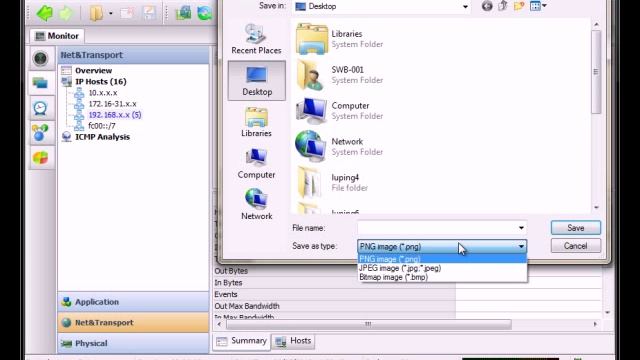Click the horizontal scrollbar right arrow
The width and height of the screenshot is (640, 360).
[595, 324]
